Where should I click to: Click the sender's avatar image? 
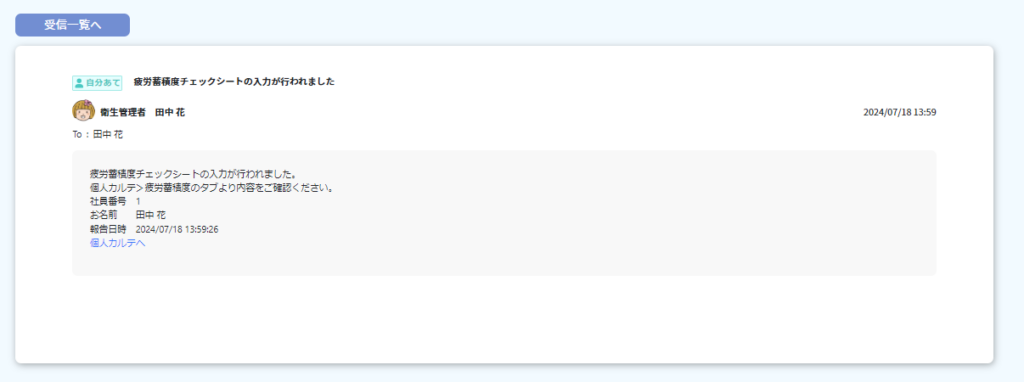point(84,111)
